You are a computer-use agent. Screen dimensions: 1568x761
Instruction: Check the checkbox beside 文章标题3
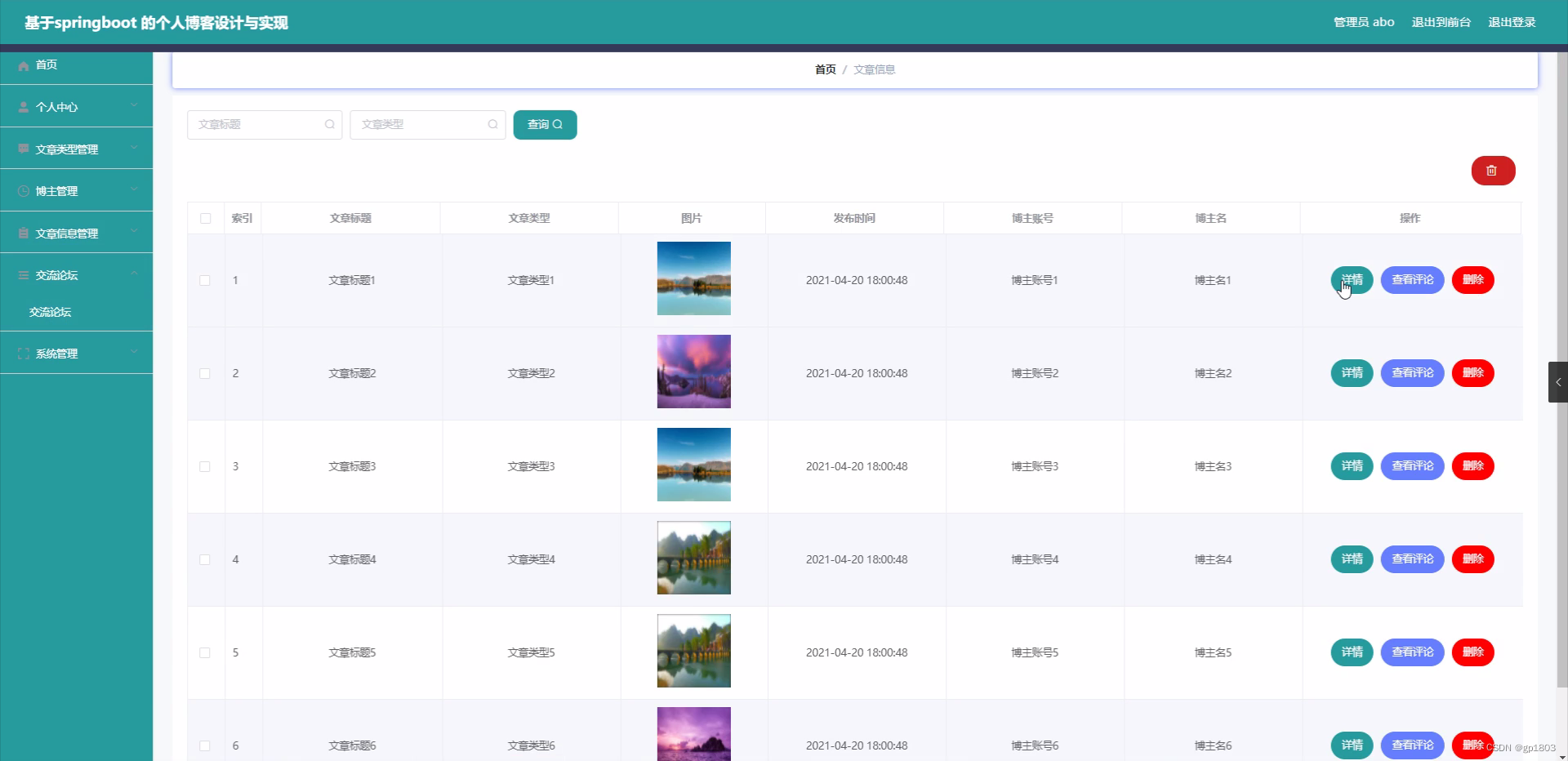coord(205,466)
